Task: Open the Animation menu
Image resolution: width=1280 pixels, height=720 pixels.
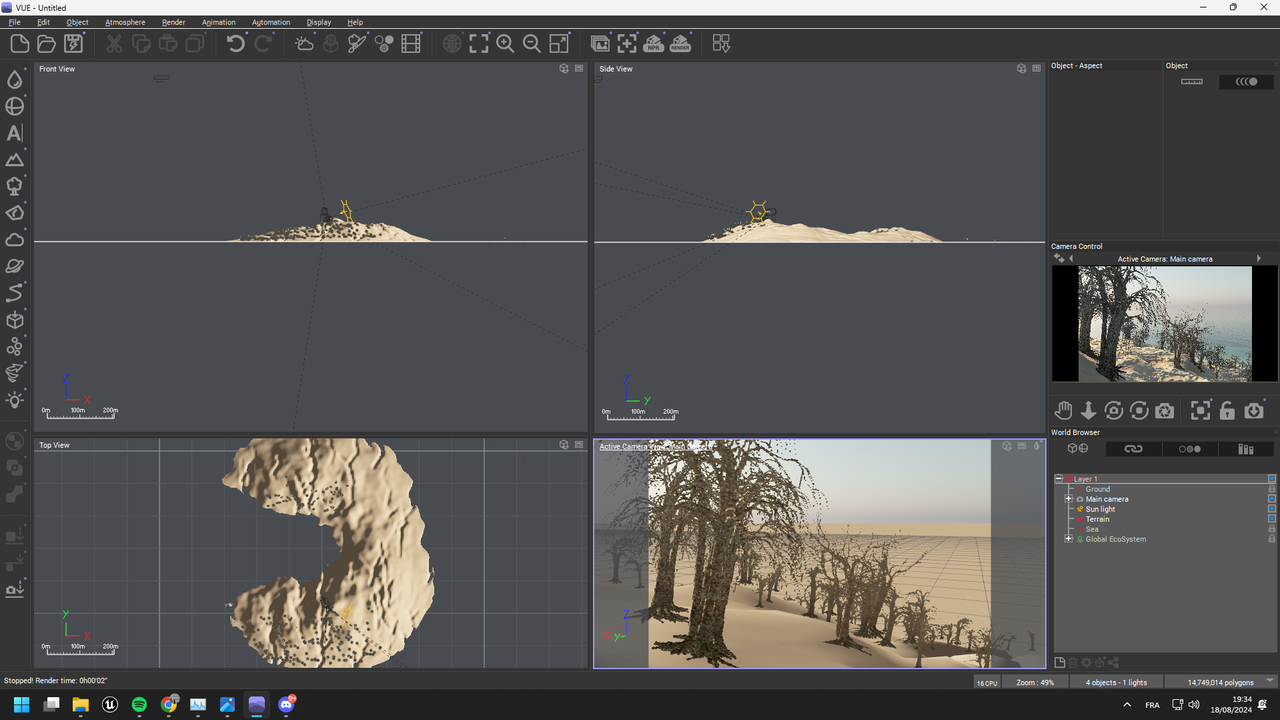Action: click(x=219, y=22)
